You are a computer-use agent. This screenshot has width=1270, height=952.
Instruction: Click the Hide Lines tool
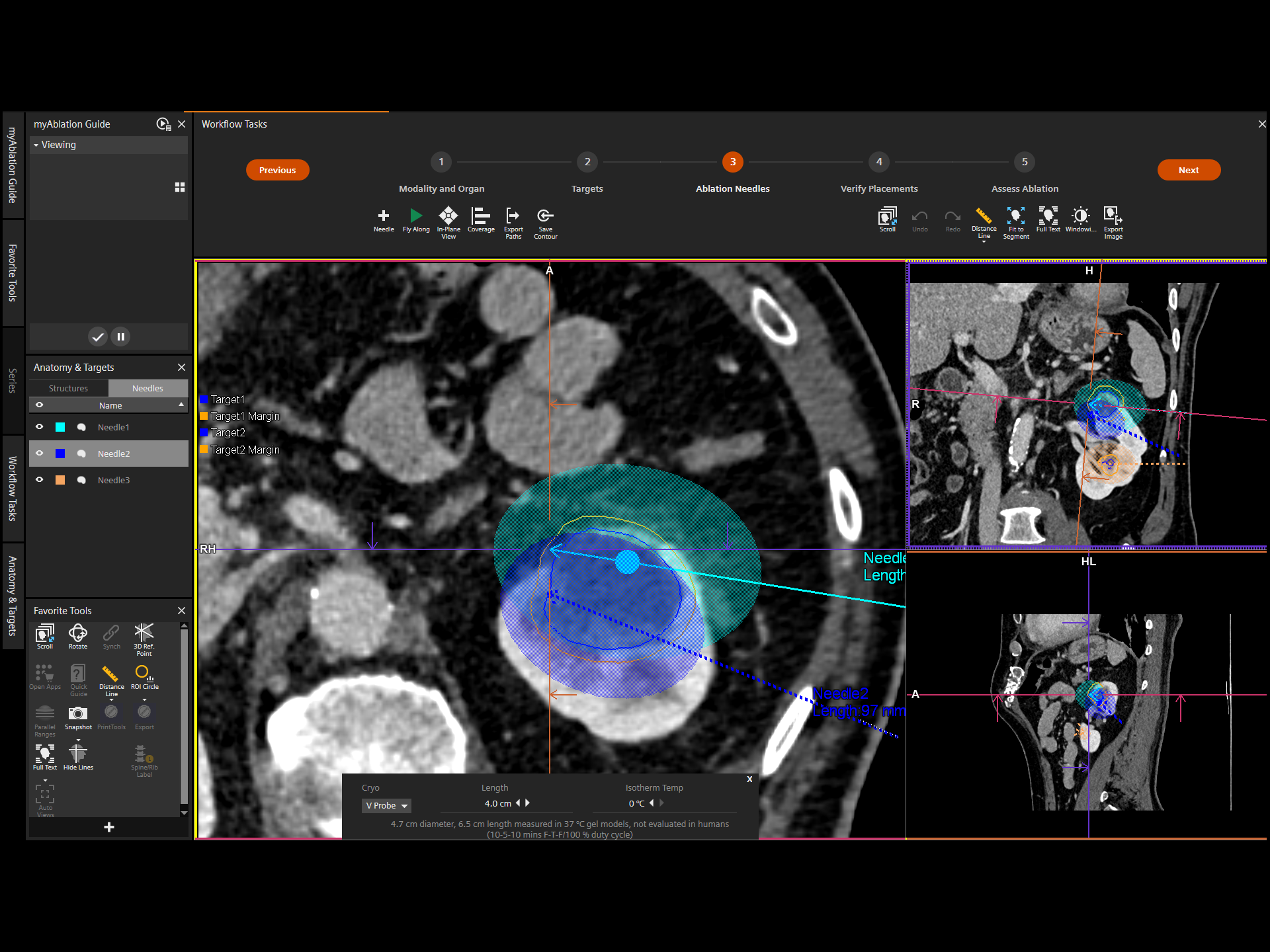[x=78, y=758]
